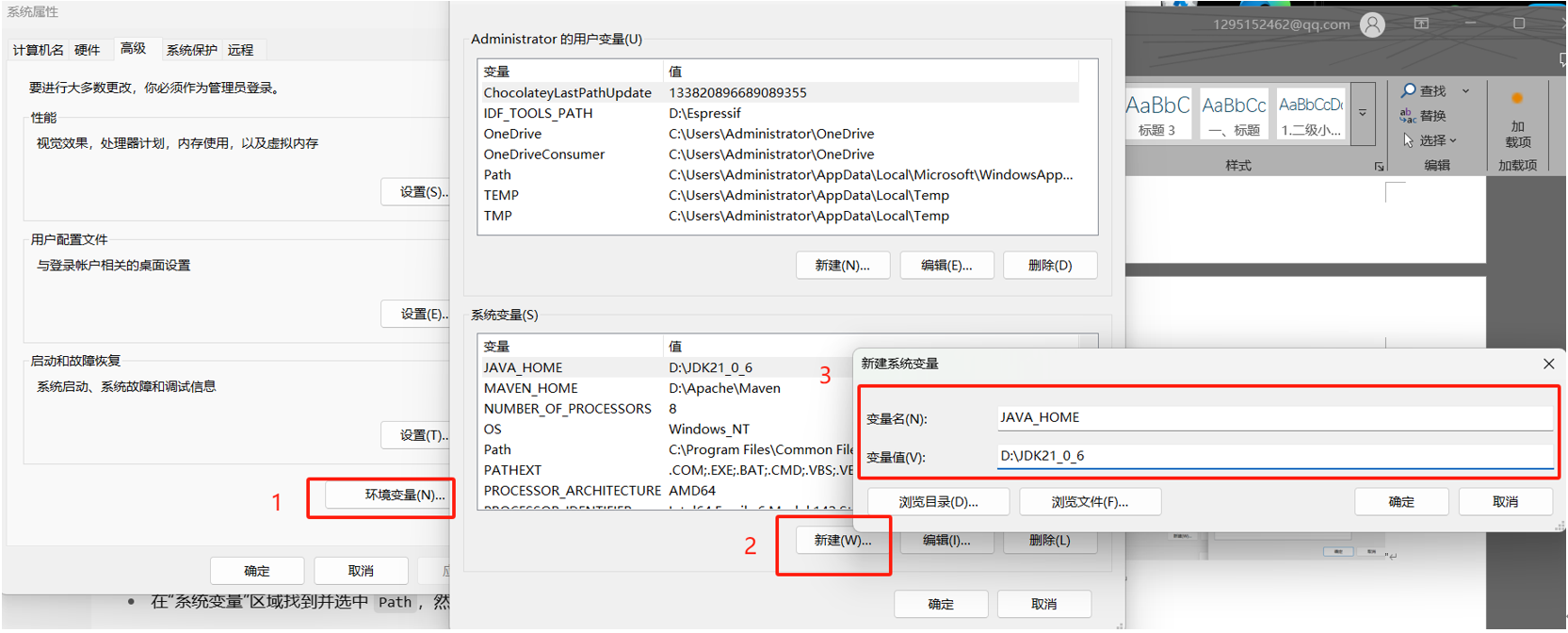Open performance 设置(S) button
This screenshot has width=1568, height=633.
[x=415, y=191]
